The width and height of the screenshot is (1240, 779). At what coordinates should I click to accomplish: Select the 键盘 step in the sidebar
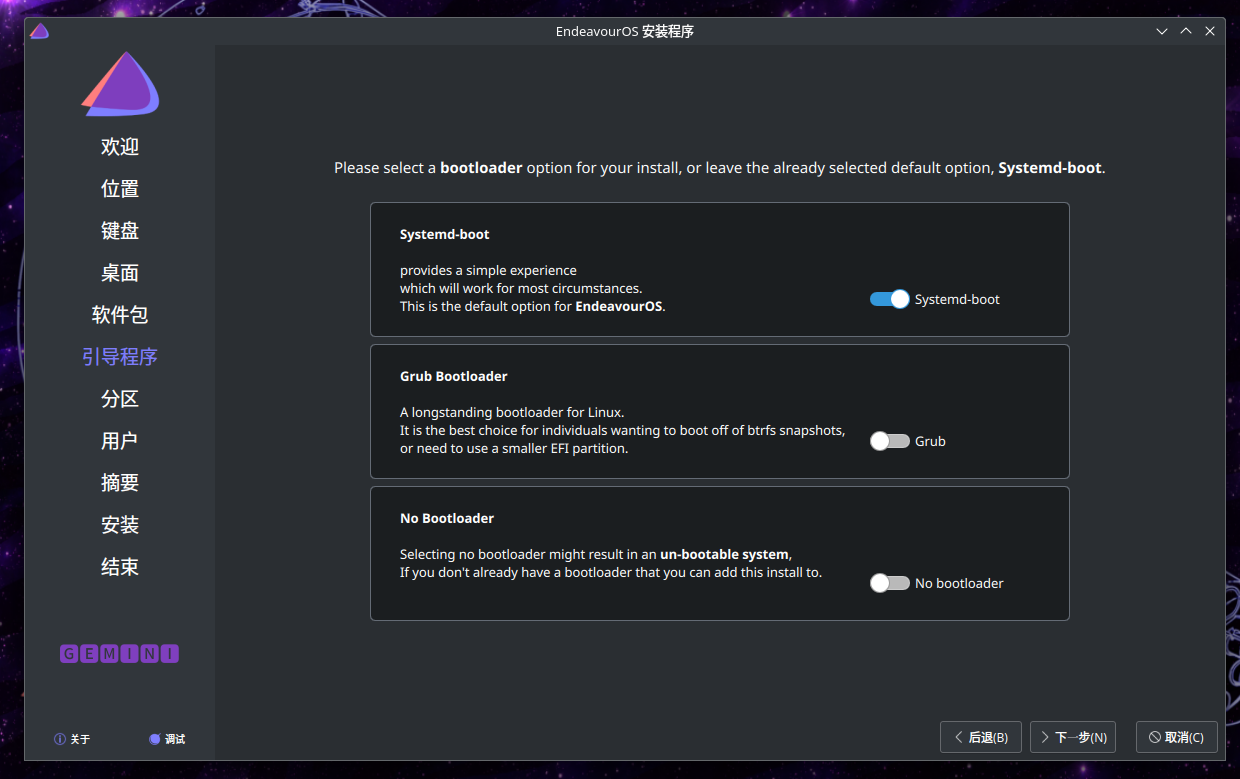120,231
